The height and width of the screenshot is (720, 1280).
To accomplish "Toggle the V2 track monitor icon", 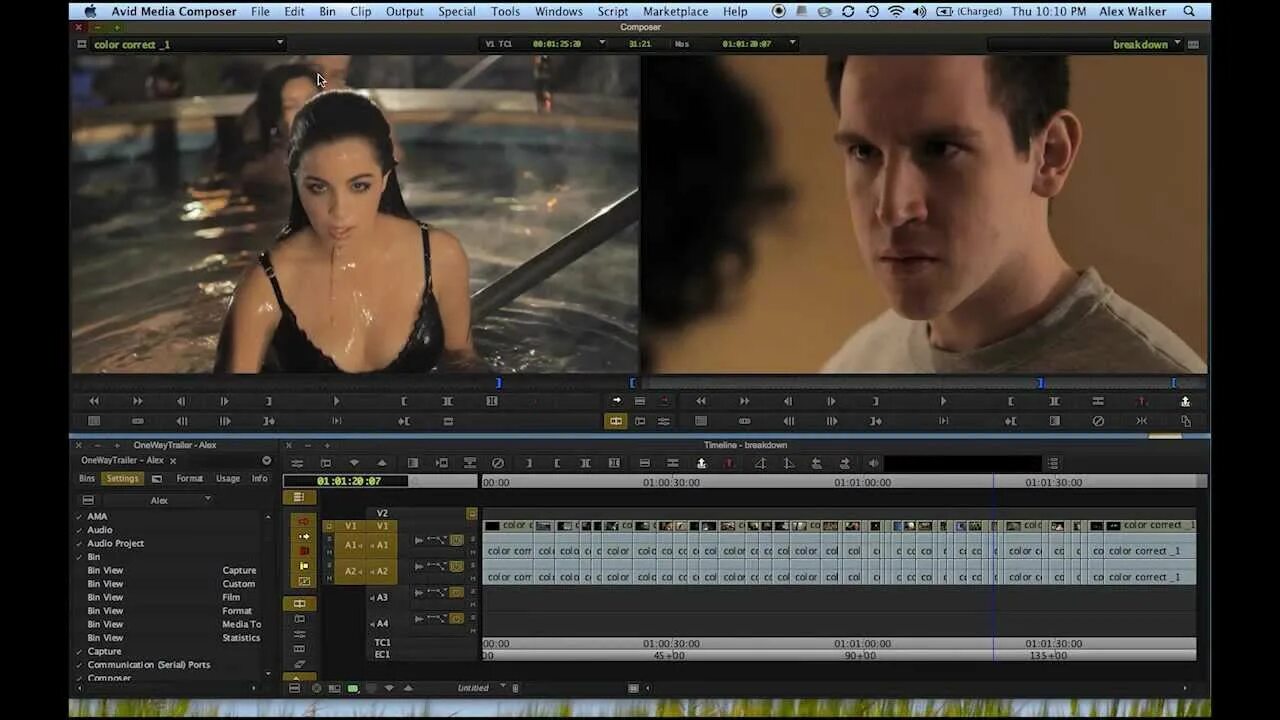I will (x=471, y=513).
